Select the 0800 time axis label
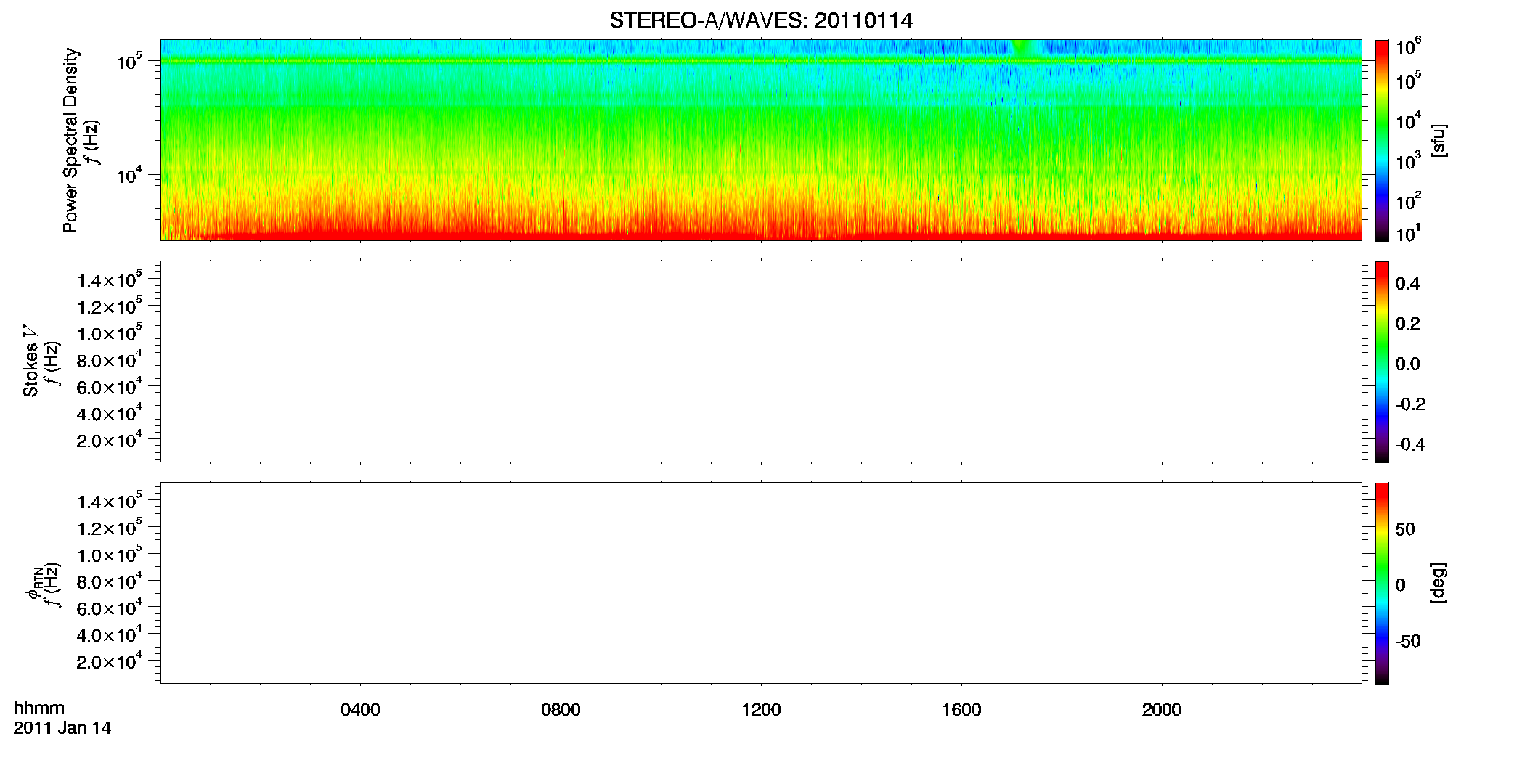 (561, 710)
